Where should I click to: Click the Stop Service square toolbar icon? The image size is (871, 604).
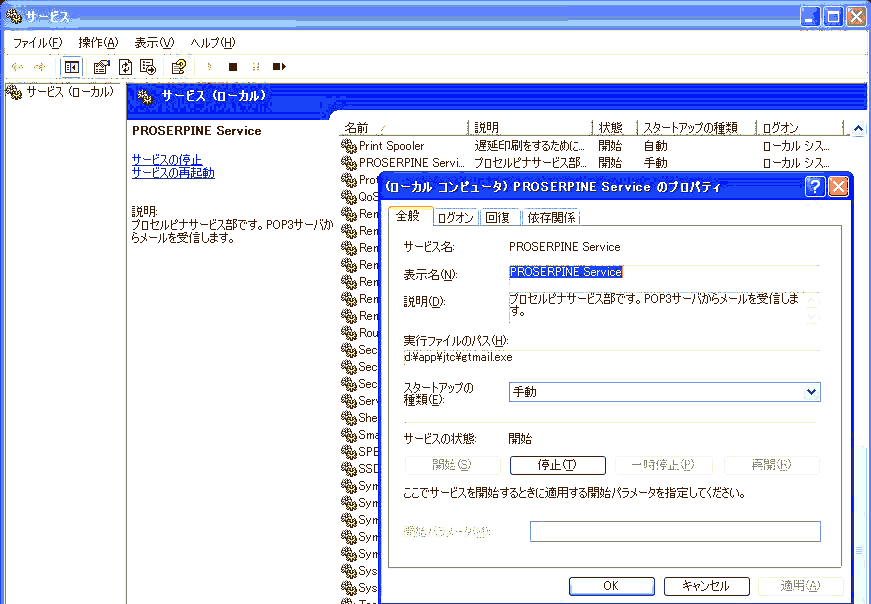tap(233, 67)
